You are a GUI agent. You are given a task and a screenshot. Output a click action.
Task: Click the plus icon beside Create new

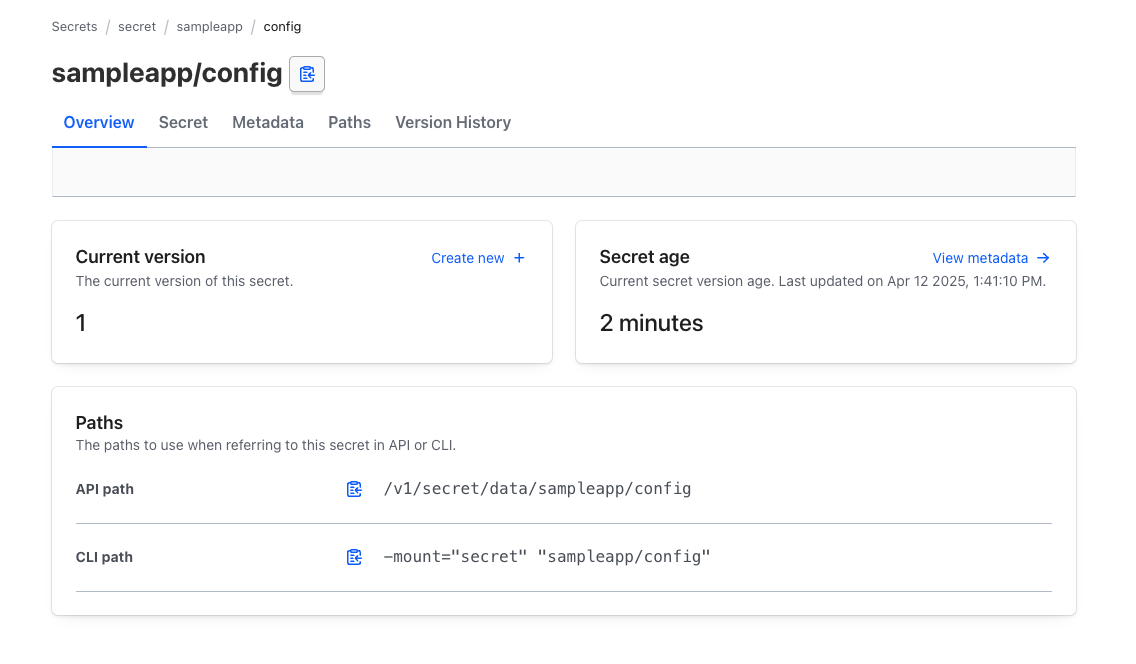(x=519, y=258)
